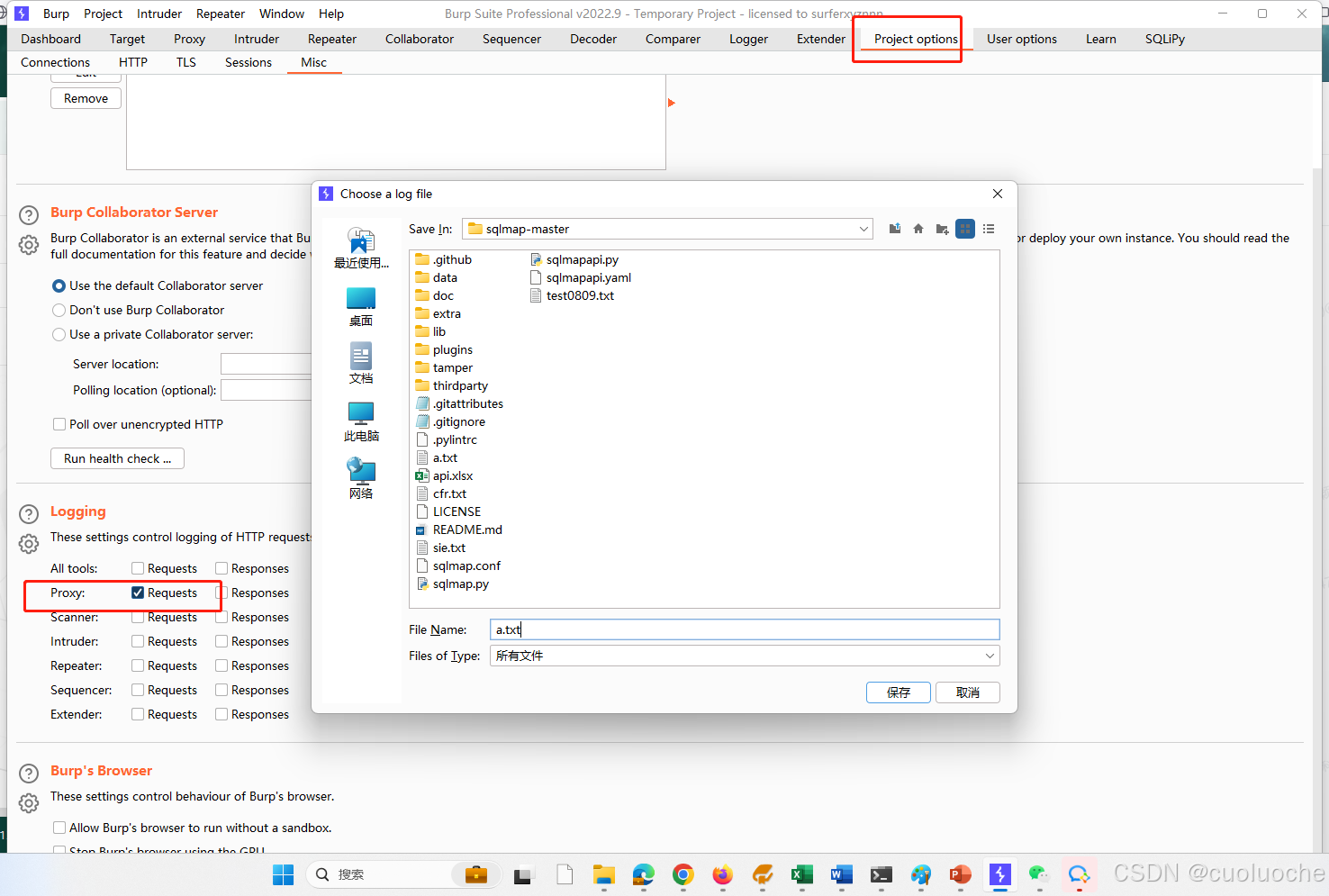Select test0809.txt in the file list

(572, 295)
